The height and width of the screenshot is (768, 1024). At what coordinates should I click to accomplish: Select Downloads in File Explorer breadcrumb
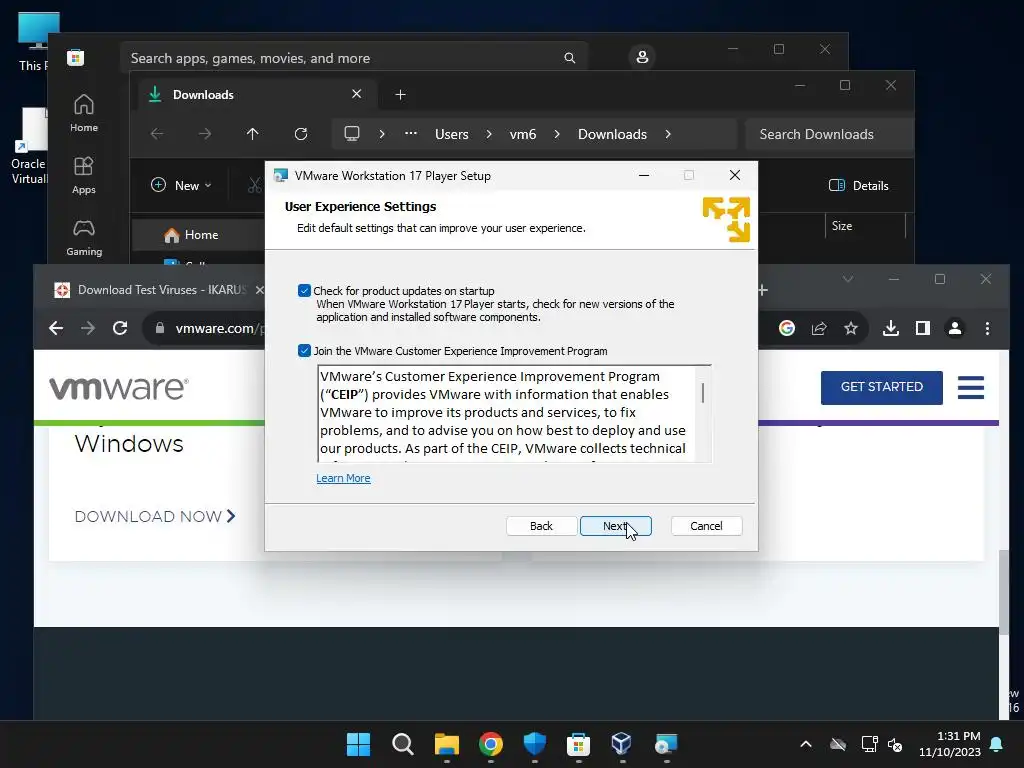[x=613, y=134]
